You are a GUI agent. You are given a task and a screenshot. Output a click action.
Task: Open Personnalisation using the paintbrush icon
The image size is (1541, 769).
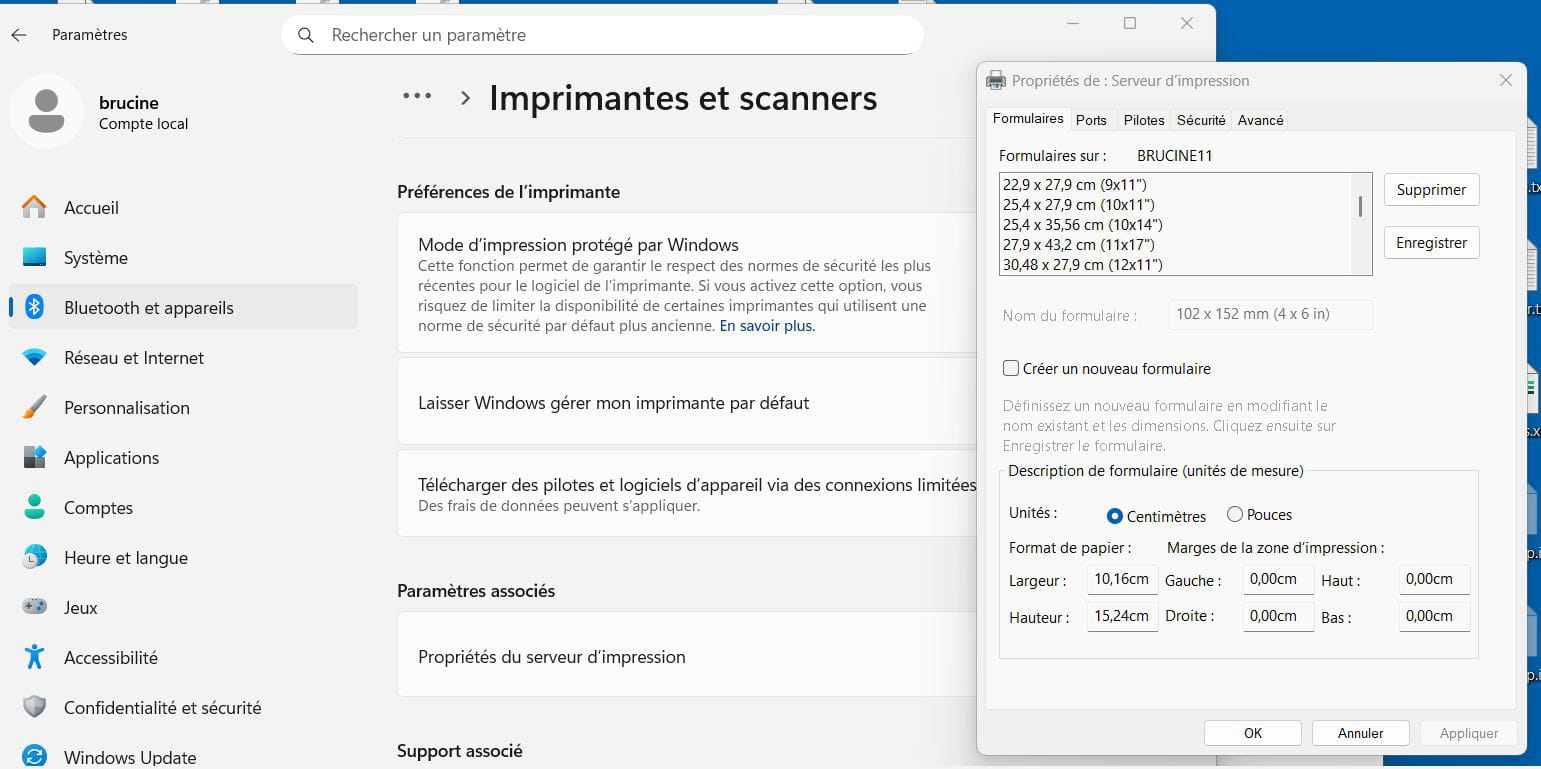click(34, 408)
